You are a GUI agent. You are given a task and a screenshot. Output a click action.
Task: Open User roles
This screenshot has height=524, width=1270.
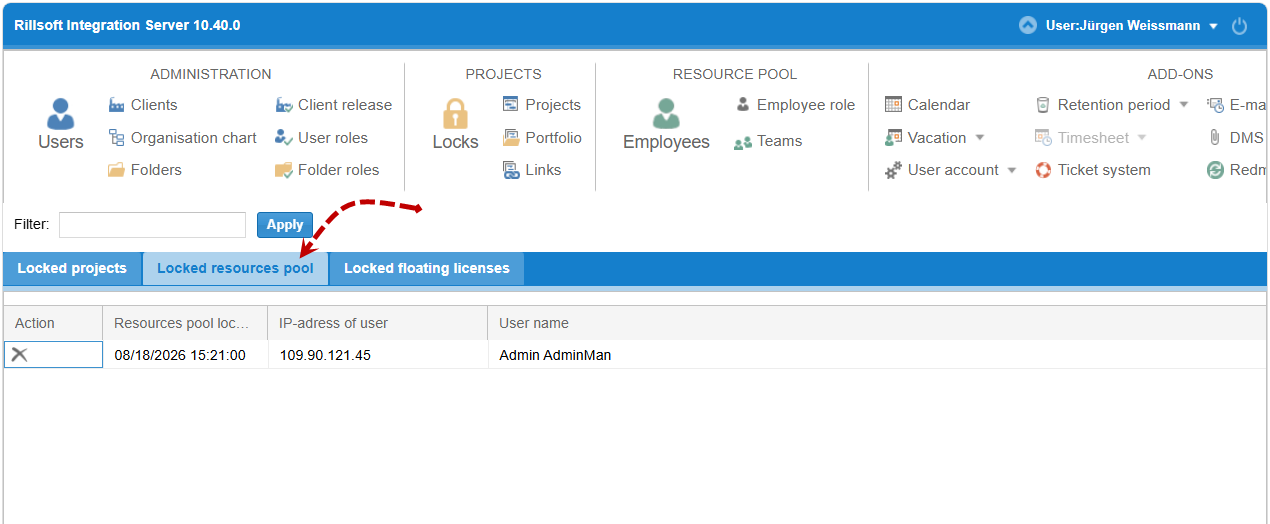[x=321, y=138]
